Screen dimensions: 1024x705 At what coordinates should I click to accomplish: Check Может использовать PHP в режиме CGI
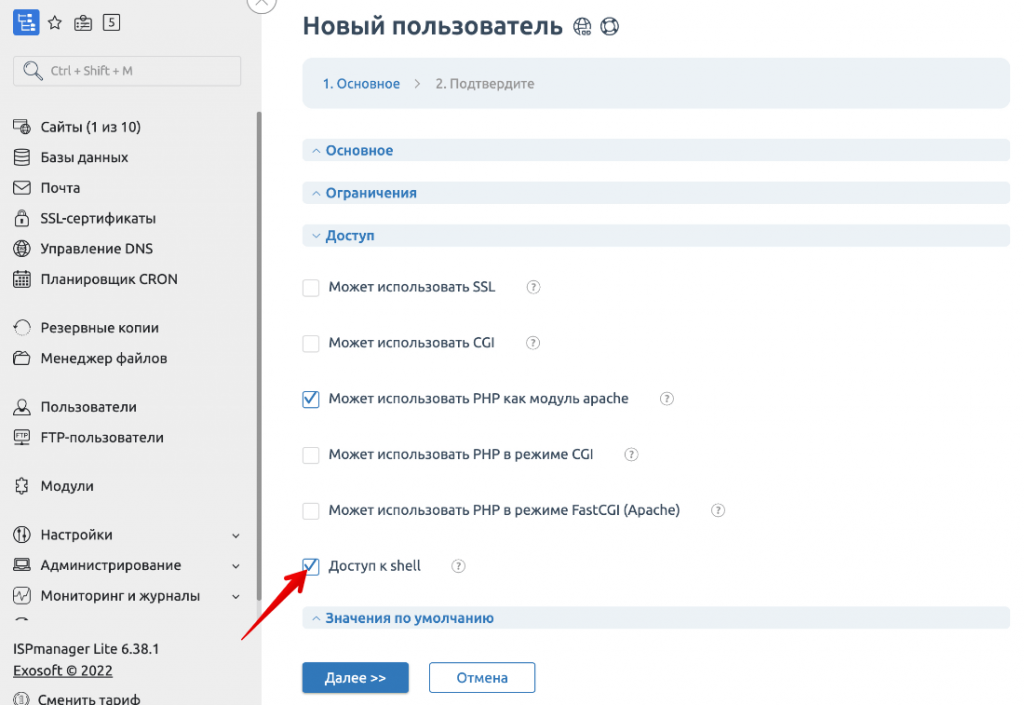pyautogui.click(x=310, y=454)
